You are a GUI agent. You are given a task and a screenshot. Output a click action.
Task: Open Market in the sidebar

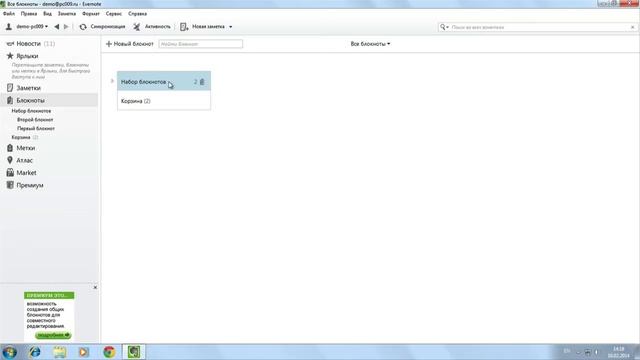[26, 173]
